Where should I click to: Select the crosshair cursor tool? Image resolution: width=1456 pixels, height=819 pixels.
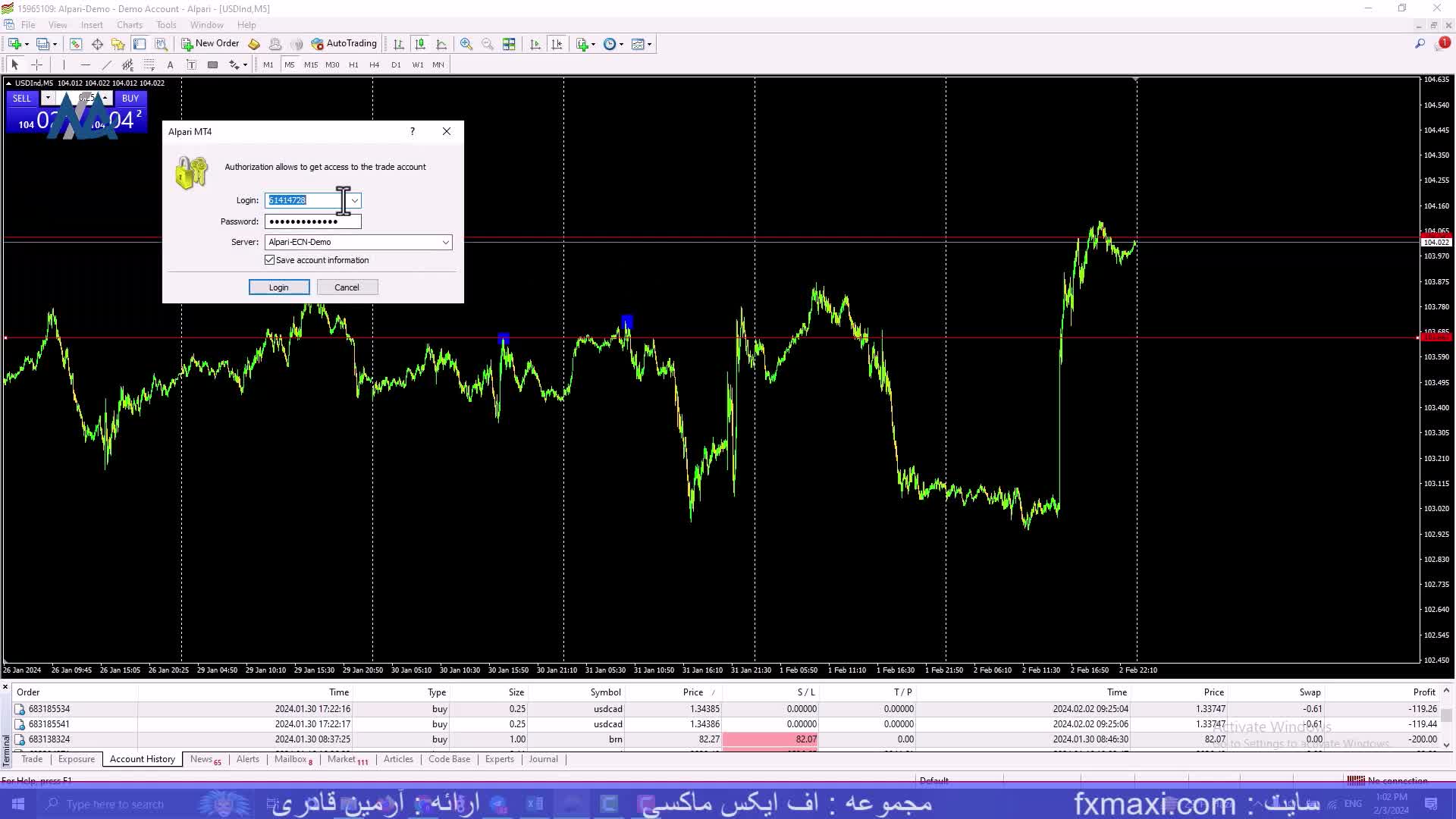(x=36, y=65)
